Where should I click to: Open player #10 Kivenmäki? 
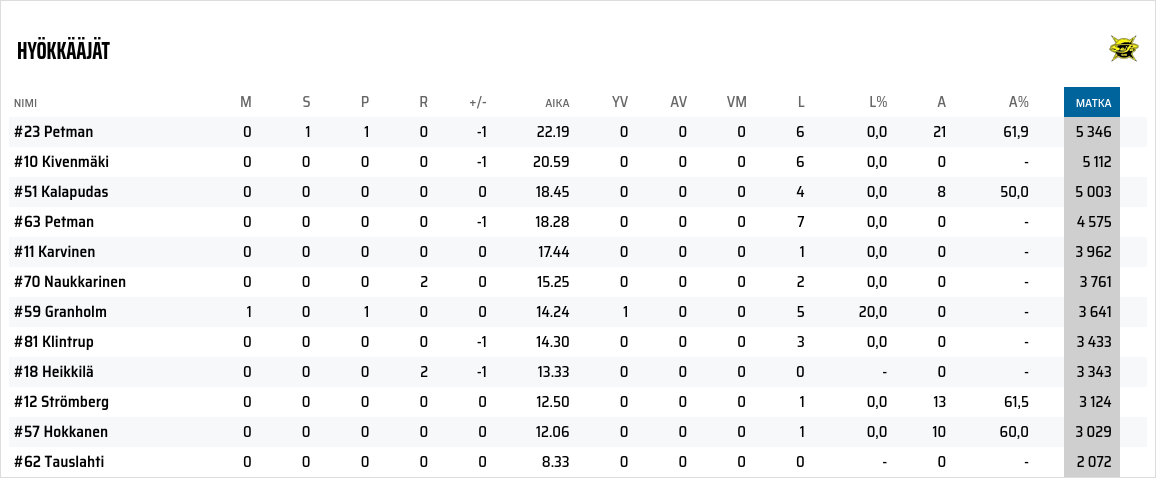[x=61, y=162]
